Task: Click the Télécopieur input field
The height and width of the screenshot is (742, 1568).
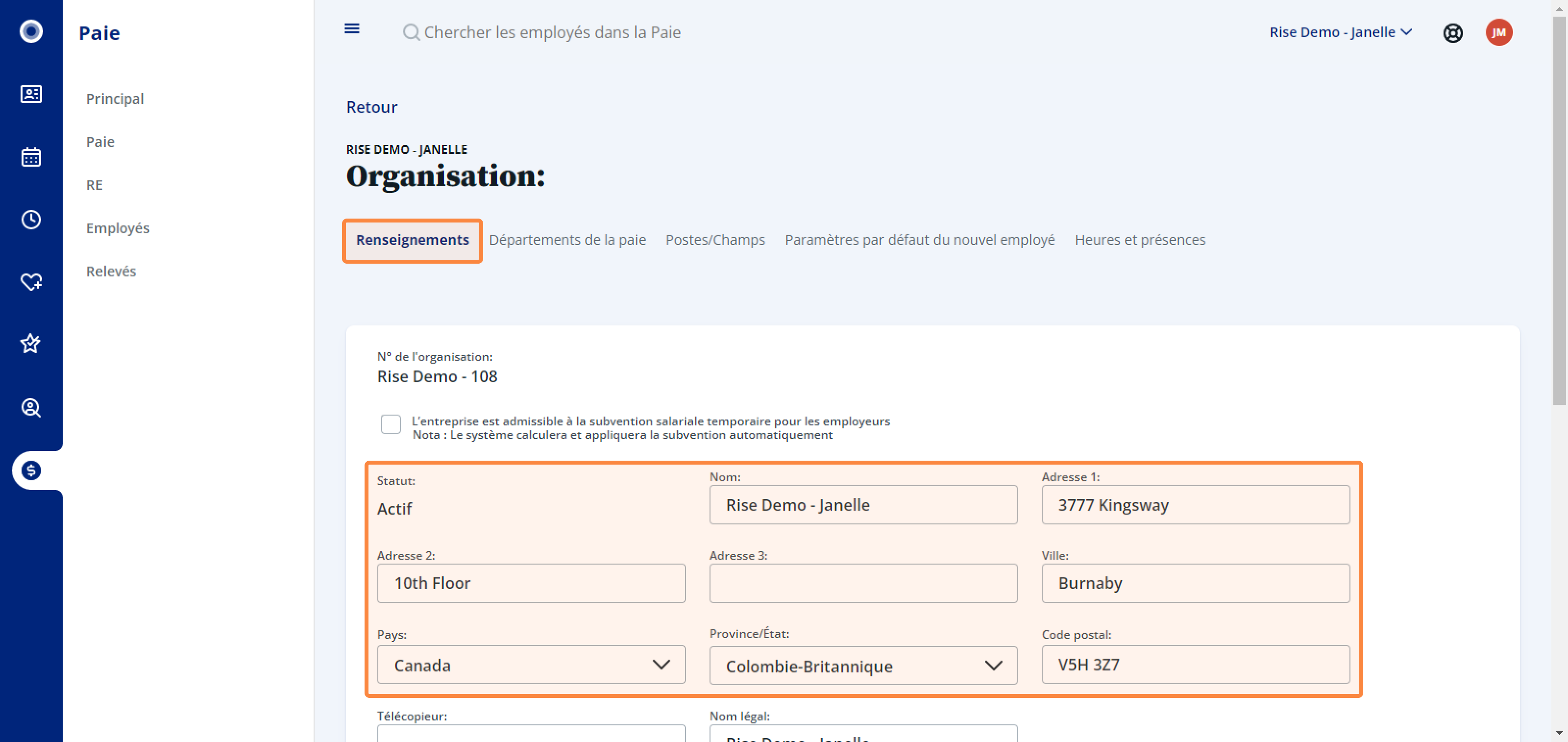Action: [x=531, y=733]
